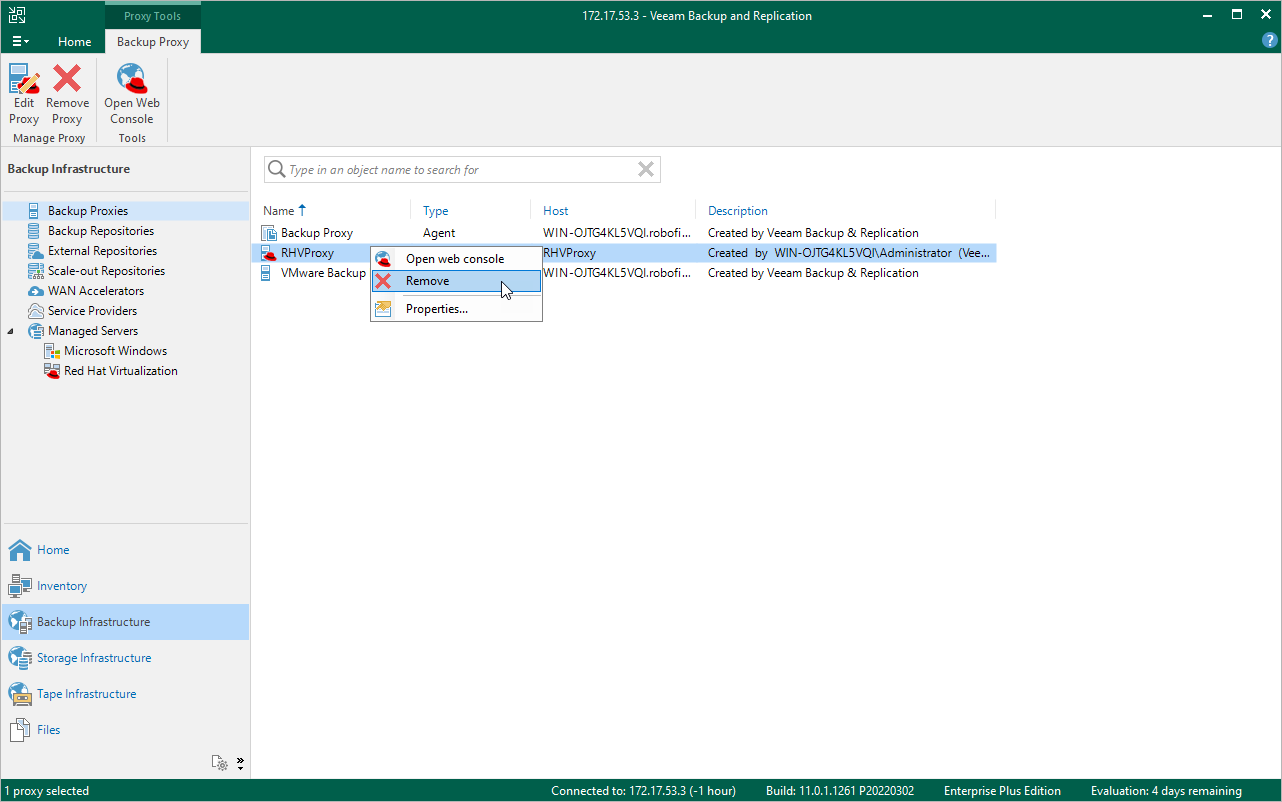Collapse the Managed Servers tree node

tap(11, 331)
